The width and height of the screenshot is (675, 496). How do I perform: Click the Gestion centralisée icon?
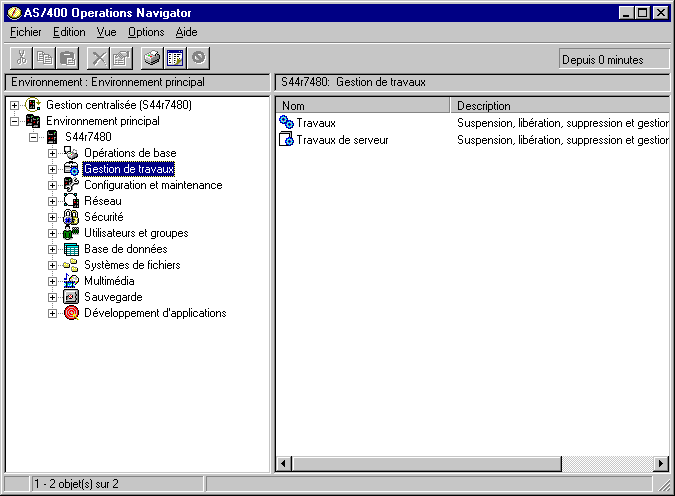33,105
